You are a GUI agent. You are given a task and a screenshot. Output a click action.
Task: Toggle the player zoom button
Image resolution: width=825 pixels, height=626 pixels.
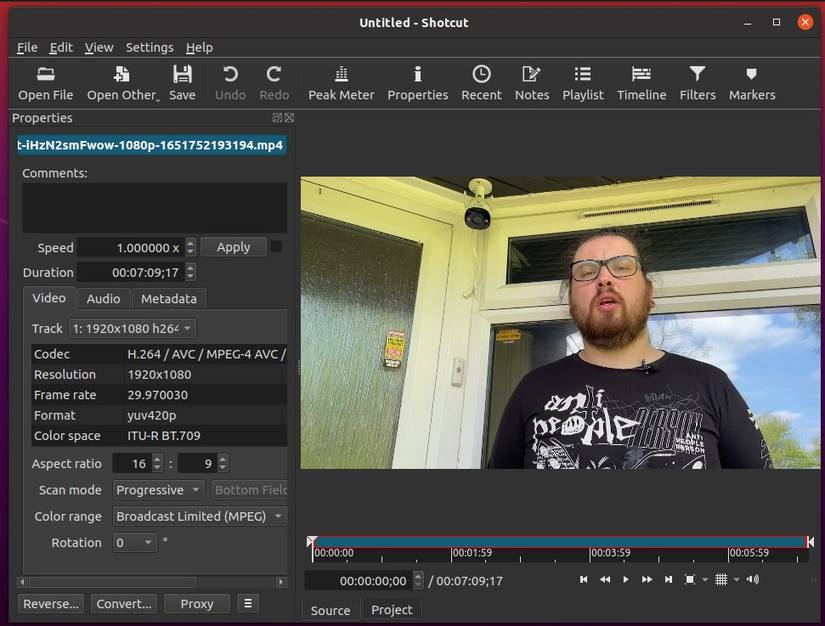click(690, 580)
